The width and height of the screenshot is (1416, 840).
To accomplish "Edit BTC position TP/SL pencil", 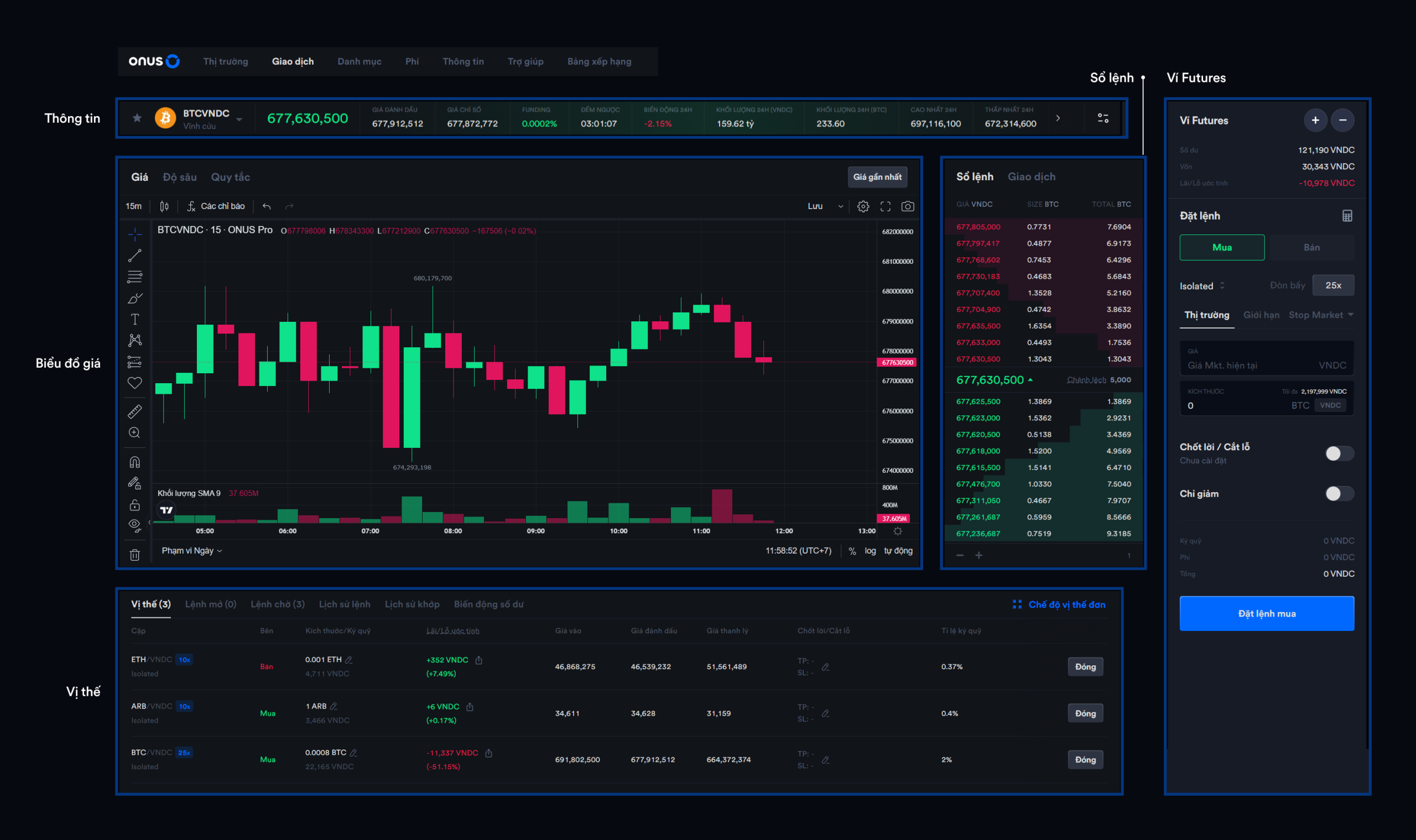I will [x=825, y=760].
